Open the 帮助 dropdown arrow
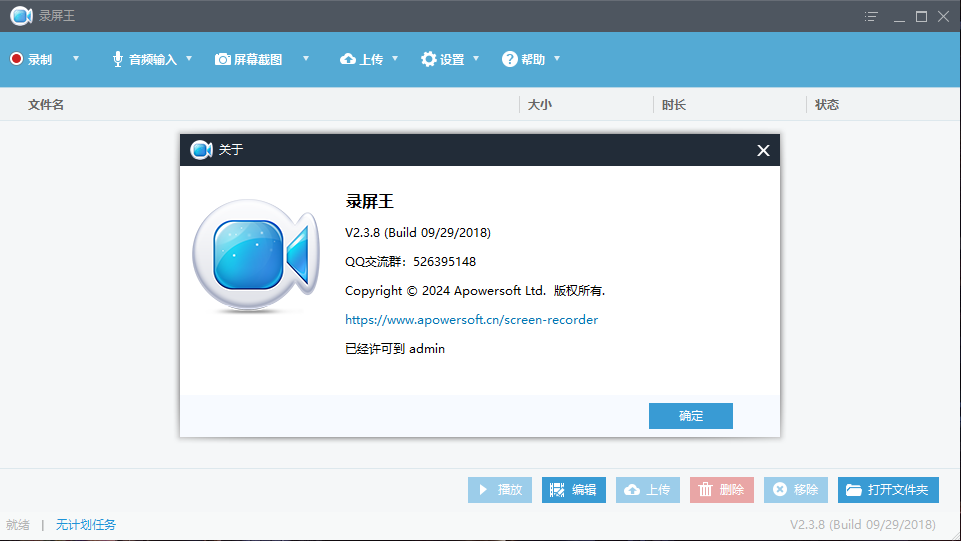 [x=557, y=59]
